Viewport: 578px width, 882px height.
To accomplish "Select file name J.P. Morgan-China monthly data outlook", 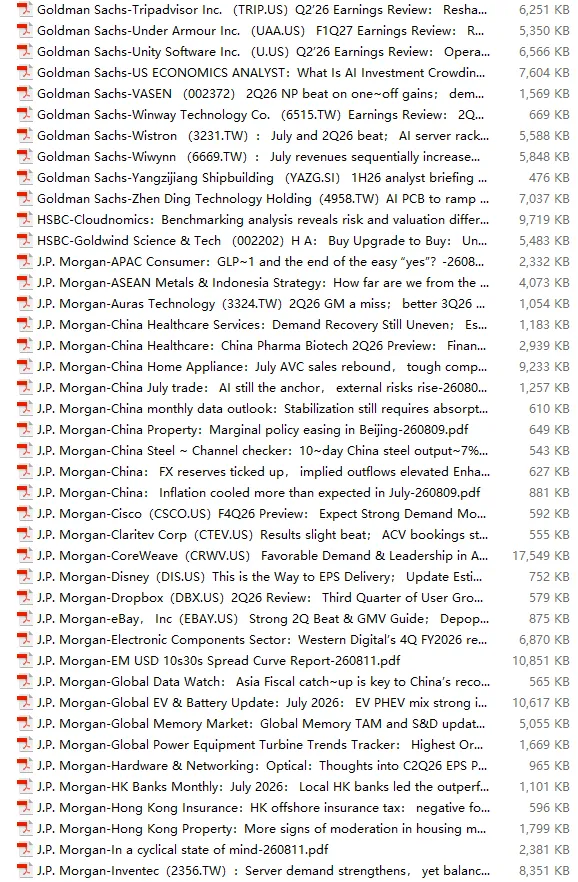I will pyautogui.click(x=263, y=408).
